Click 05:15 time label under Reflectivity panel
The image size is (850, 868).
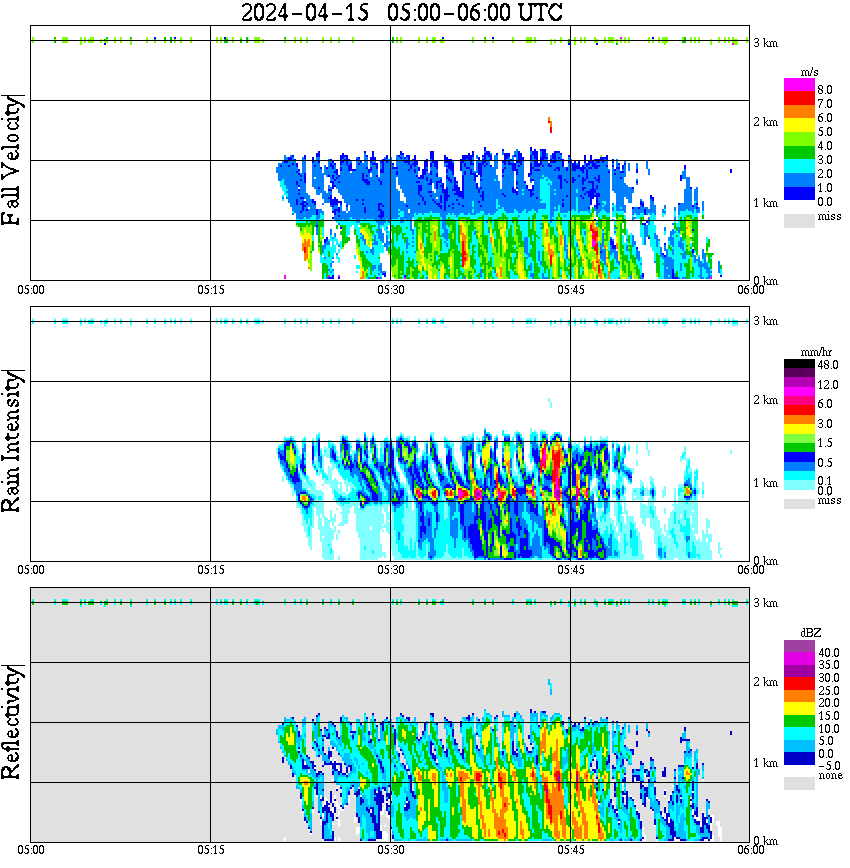click(211, 850)
